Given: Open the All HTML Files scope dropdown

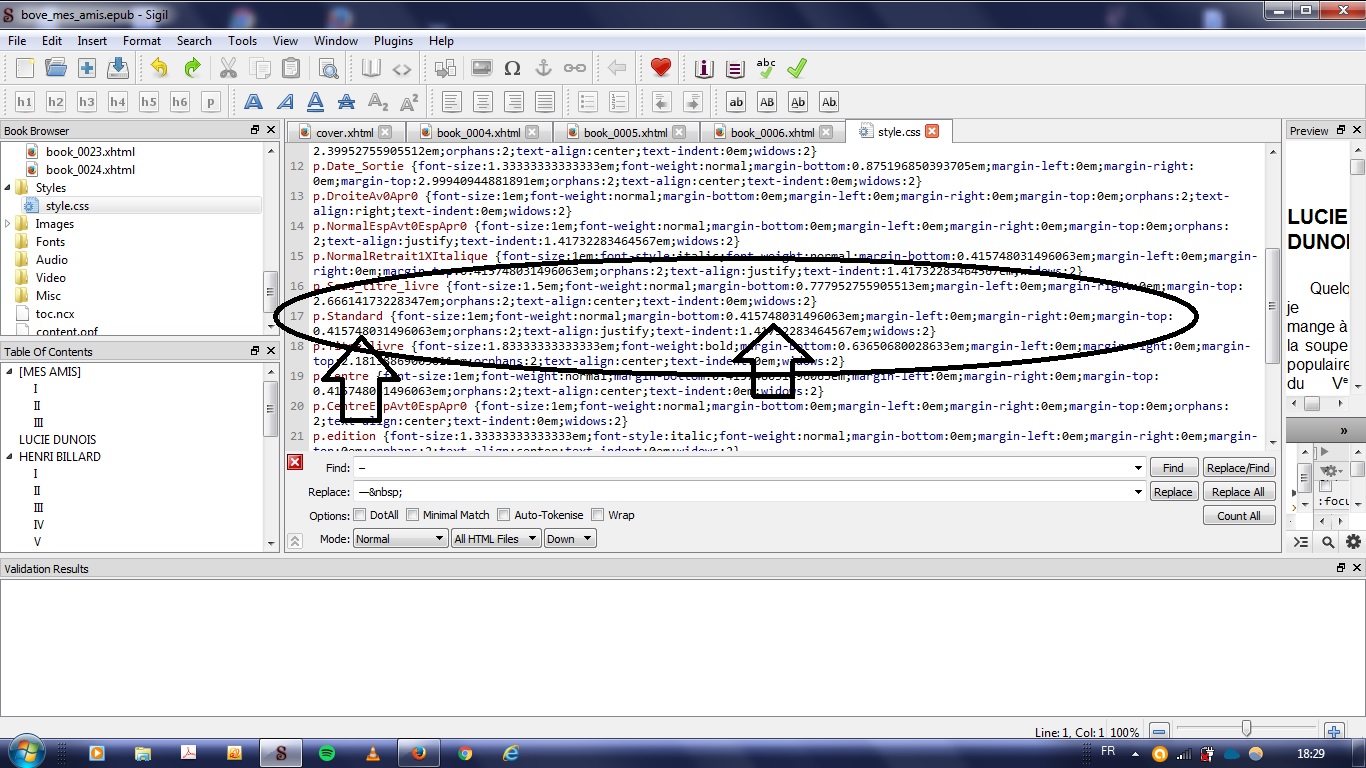Looking at the screenshot, I should click(495, 538).
